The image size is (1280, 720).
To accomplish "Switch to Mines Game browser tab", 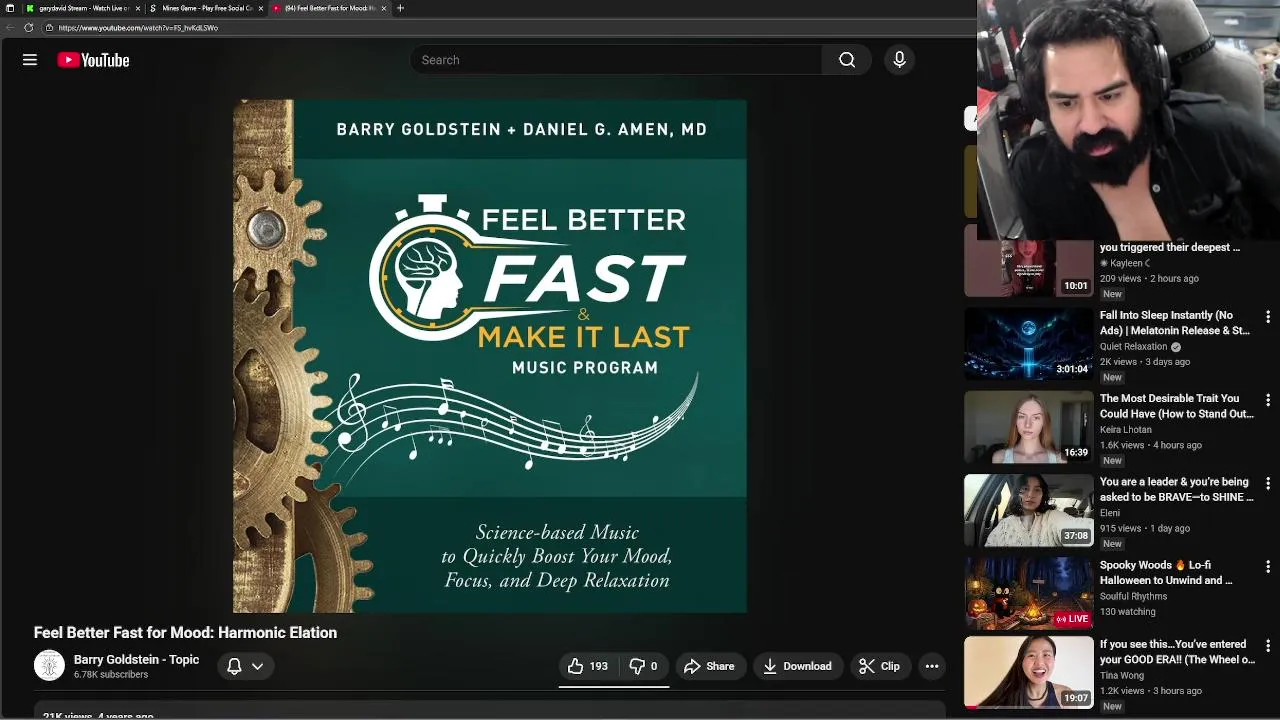I will point(203,8).
